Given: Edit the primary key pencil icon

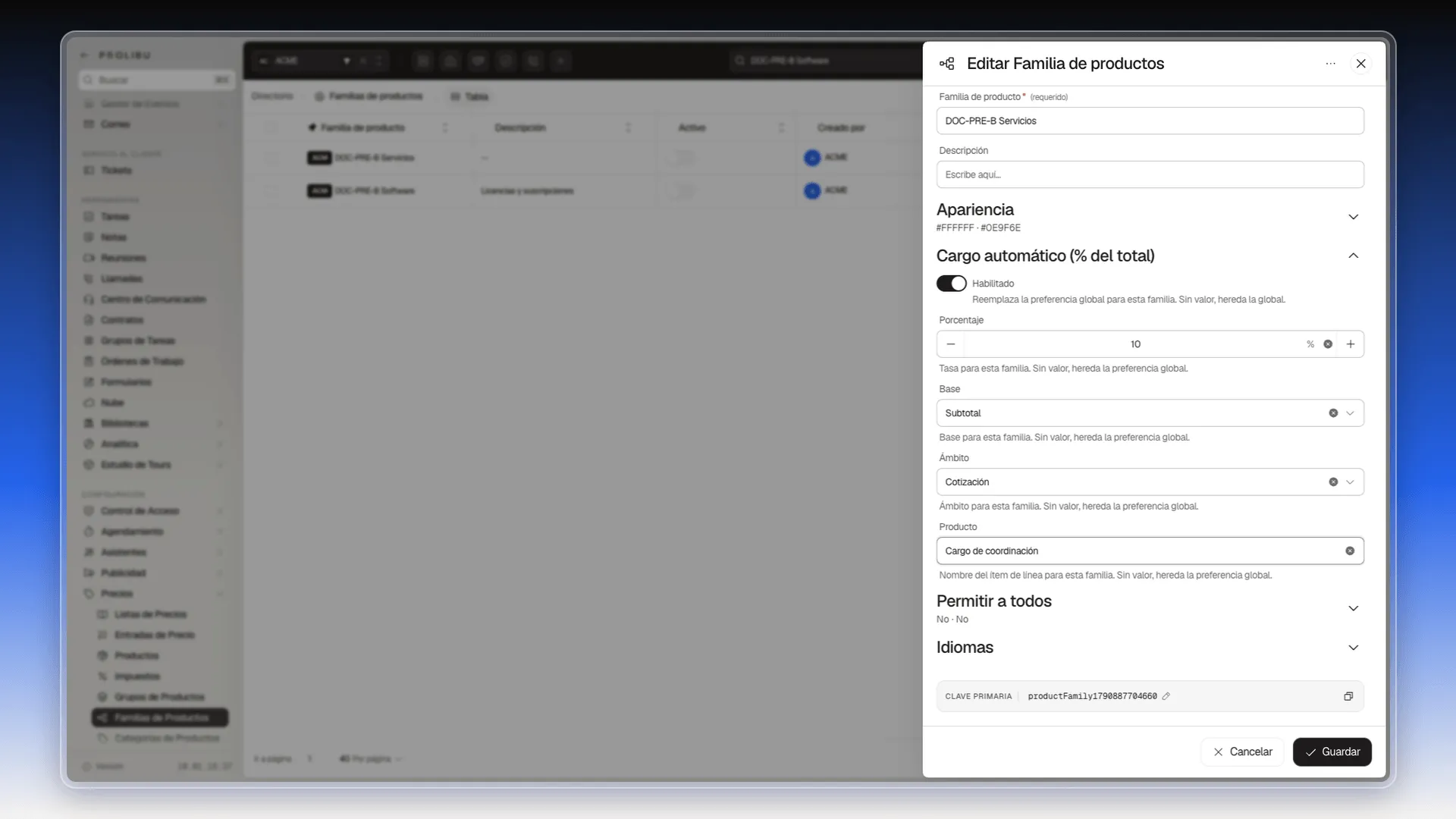Looking at the screenshot, I should [x=1166, y=696].
